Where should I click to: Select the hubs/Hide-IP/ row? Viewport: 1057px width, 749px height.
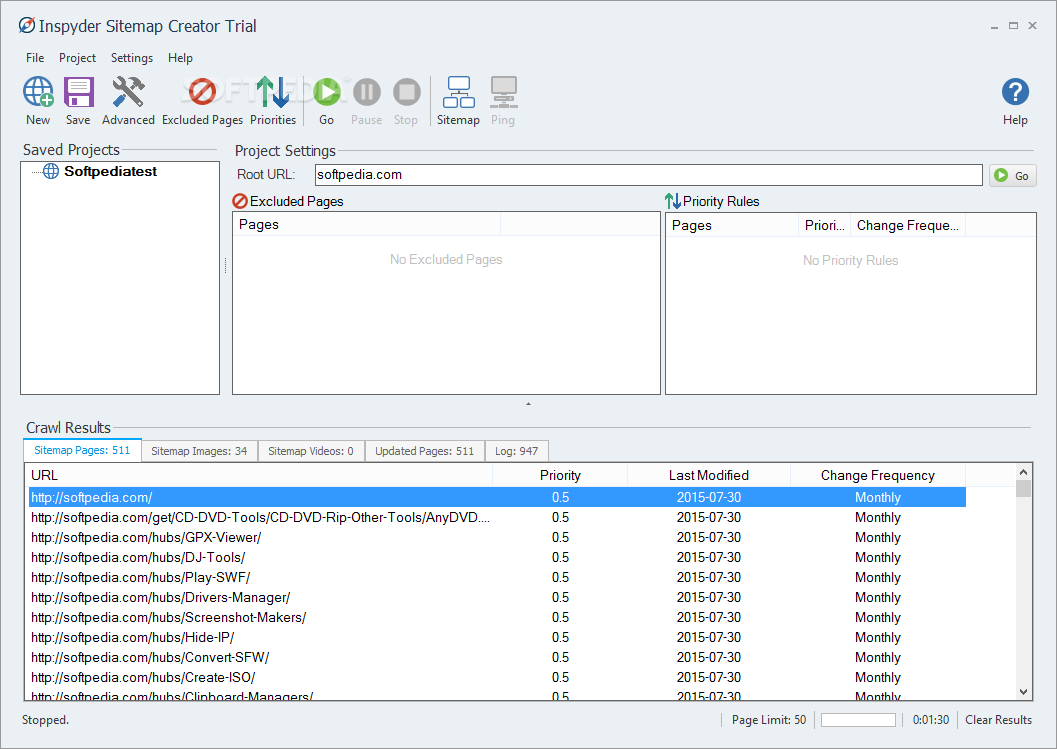pyautogui.click(x=497, y=637)
